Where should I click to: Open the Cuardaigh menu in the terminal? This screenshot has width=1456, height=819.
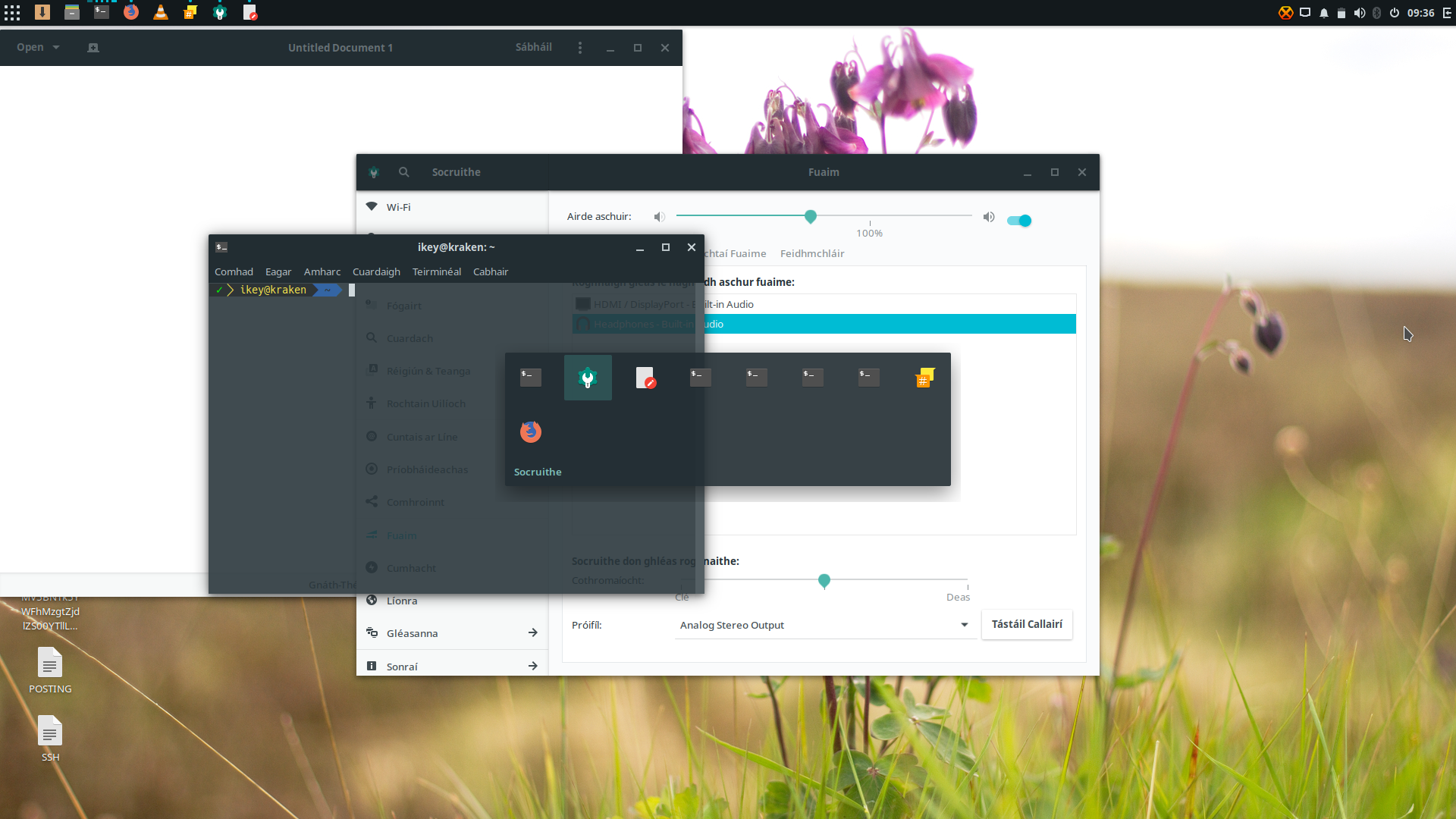tap(376, 271)
